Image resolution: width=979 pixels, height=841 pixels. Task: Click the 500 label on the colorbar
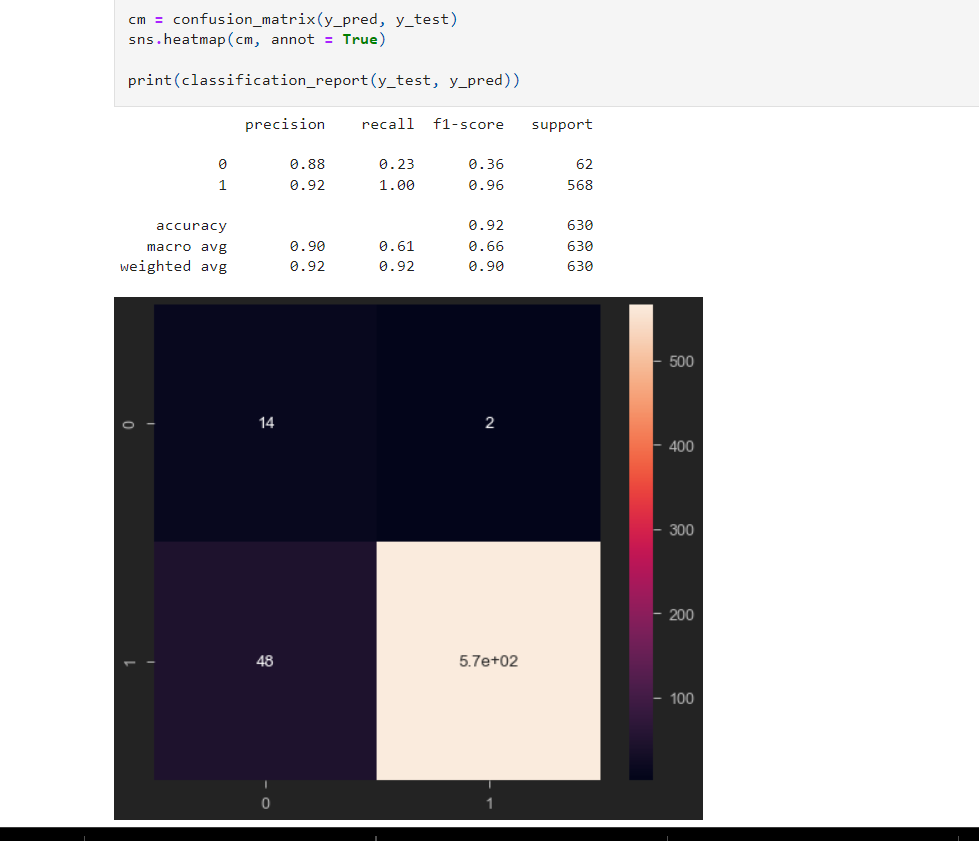tap(681, 362)
